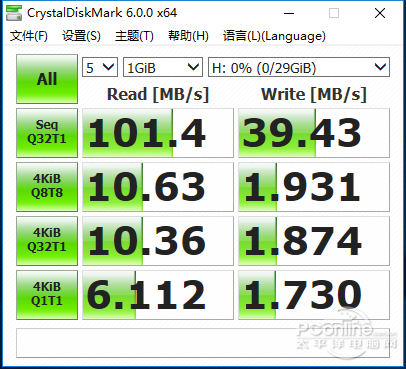
Task: Open the 语言(L)(Language) menu
Action: pos(274,36)
